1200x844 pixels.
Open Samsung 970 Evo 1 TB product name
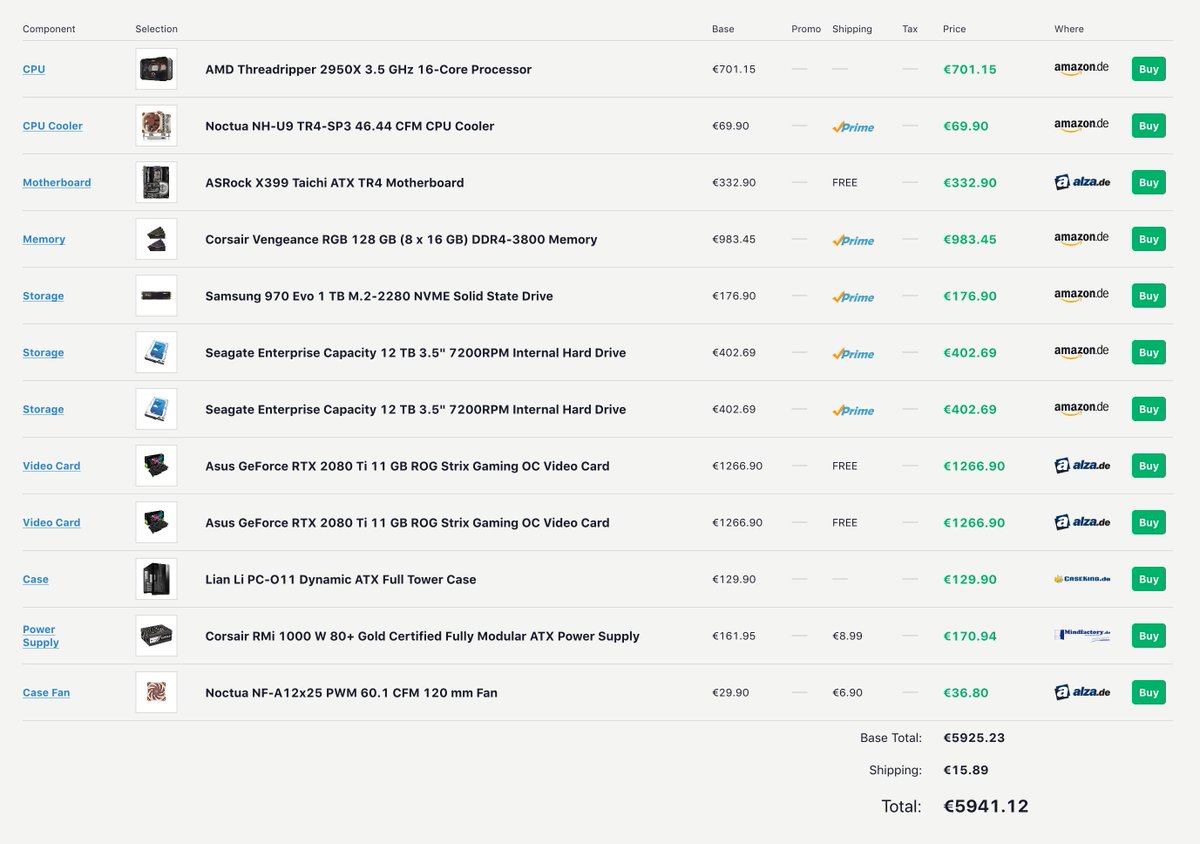(379, 296)
